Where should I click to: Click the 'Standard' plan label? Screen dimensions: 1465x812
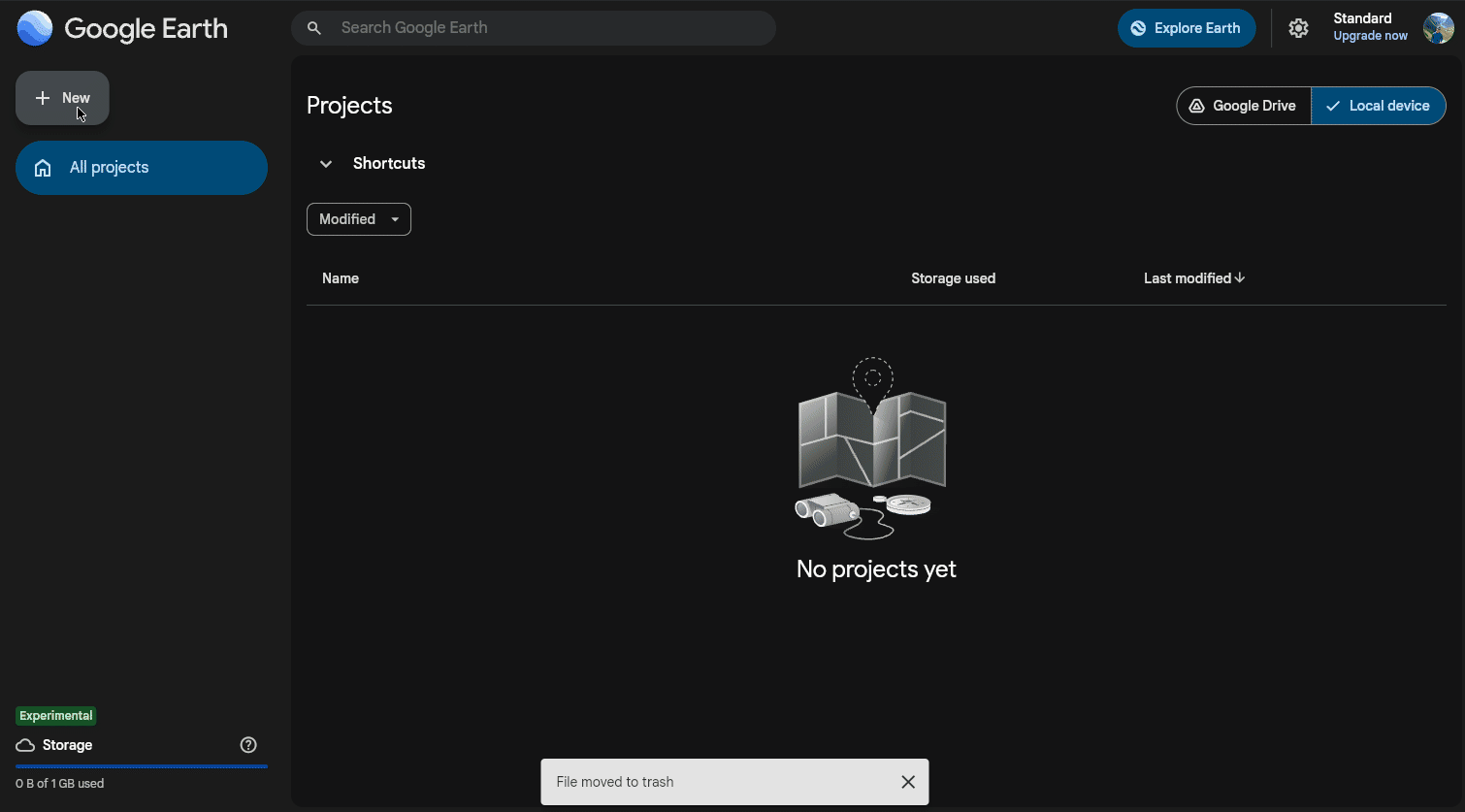(1362, 18)
